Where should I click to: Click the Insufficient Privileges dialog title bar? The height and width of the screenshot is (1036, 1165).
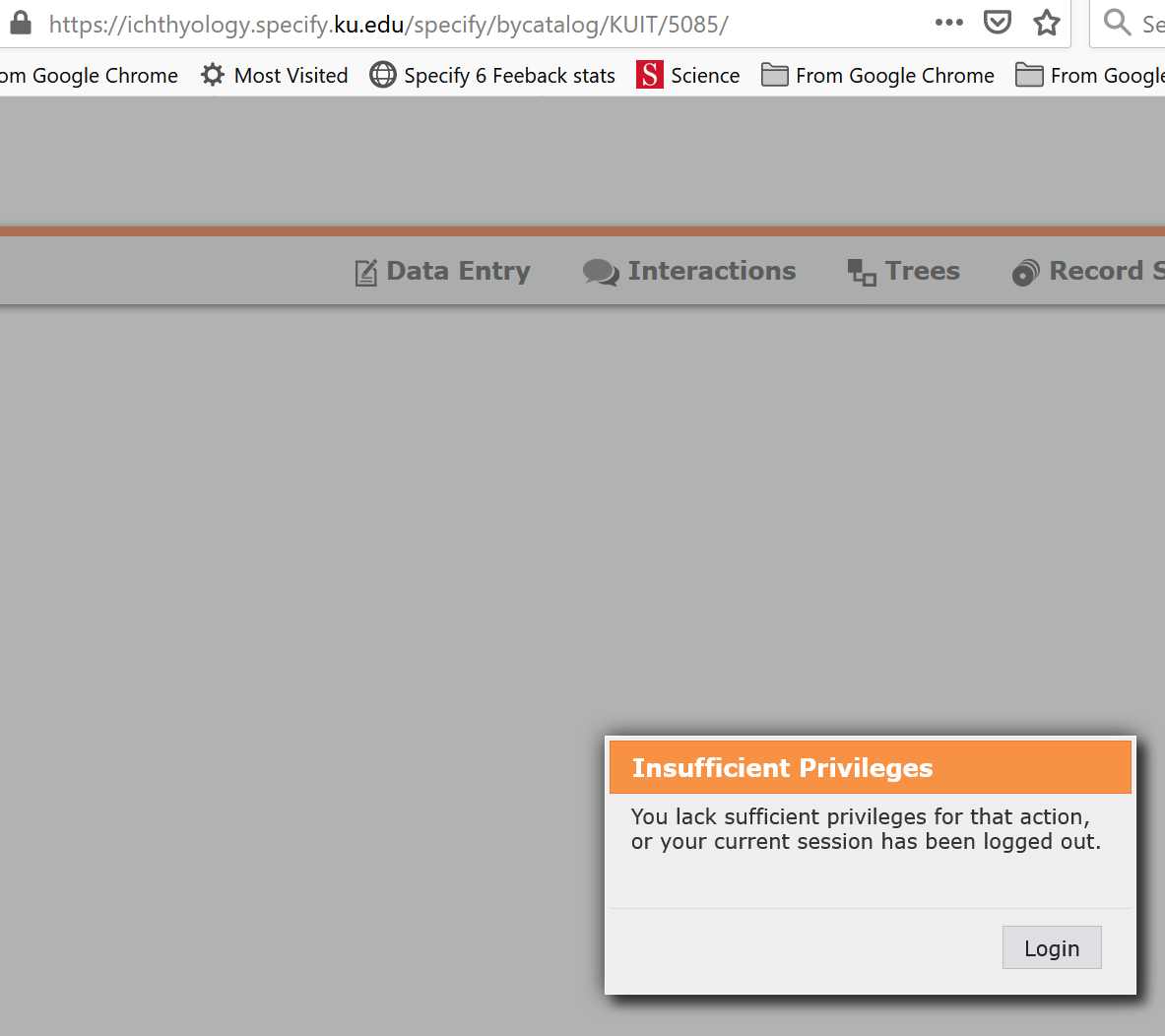[x=870, y=767]
